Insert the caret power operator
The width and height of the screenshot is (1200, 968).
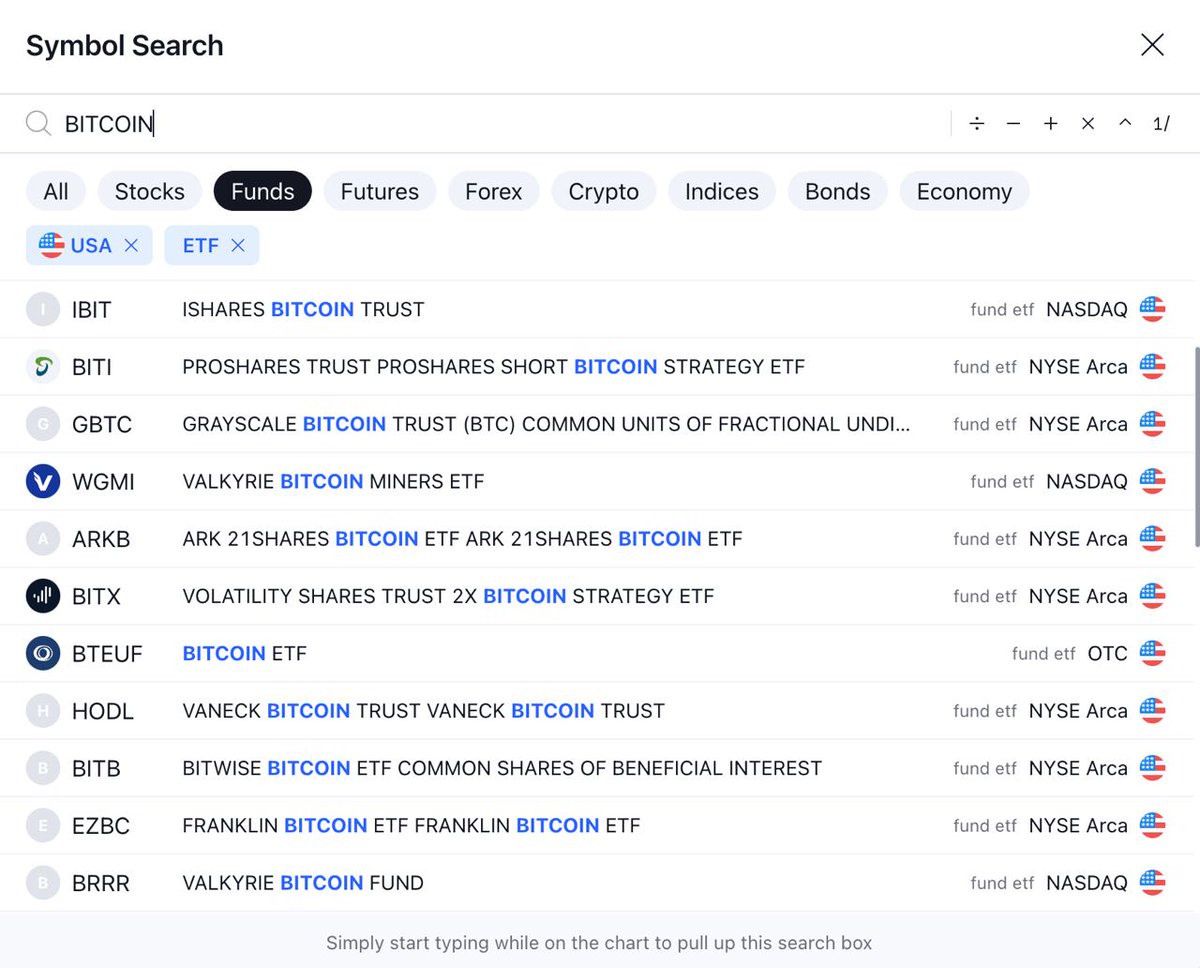pos(1125,123)
